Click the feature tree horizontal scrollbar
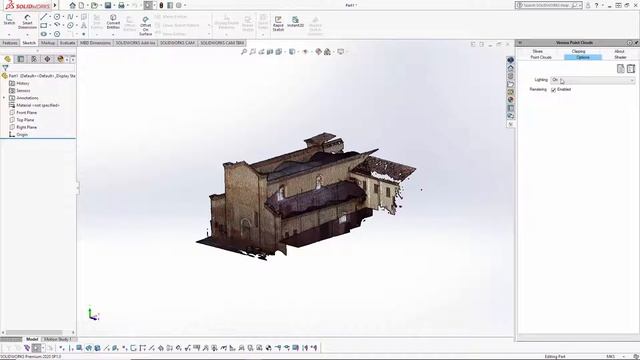 [34, 333]
